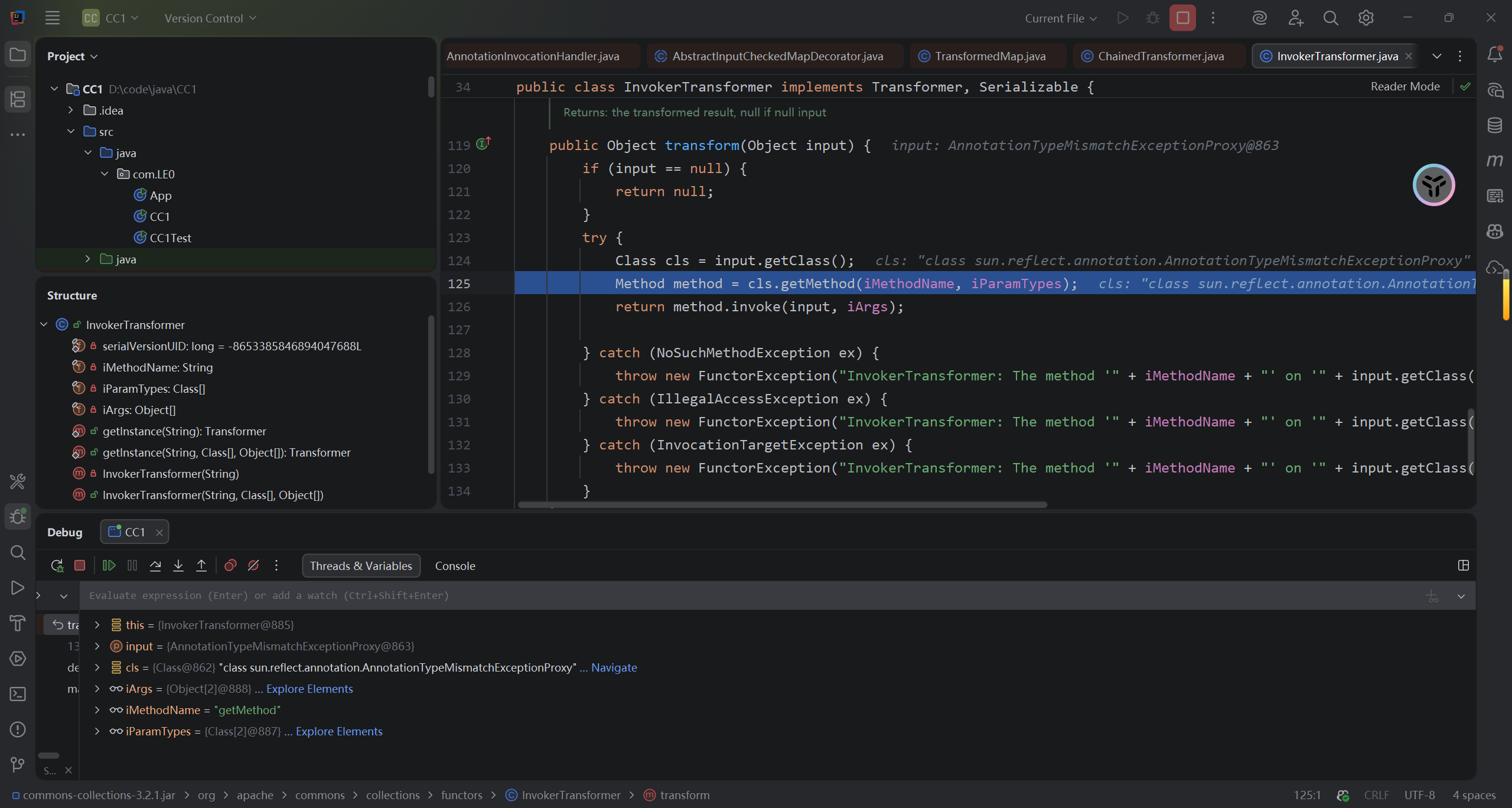Image resolution: width=1512 pixels, height=808 pixels.
Task: Switch to the Console tab
Action: pos(455,566)
